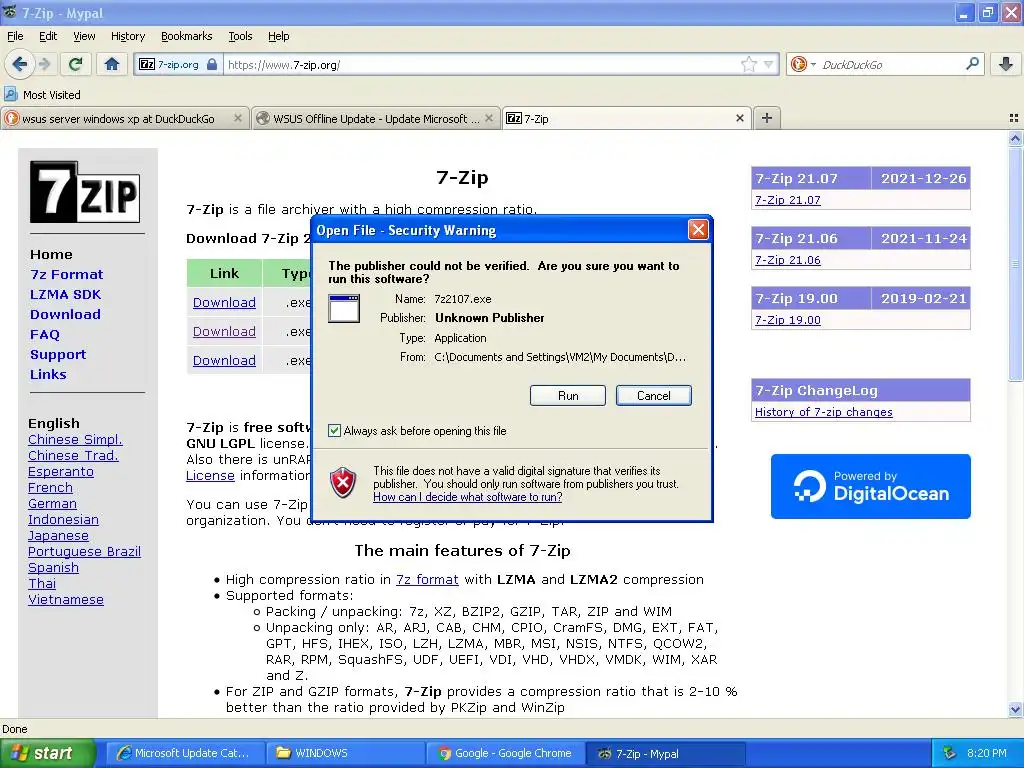Click the Most Visited bookmarks icon

[10, 94]
